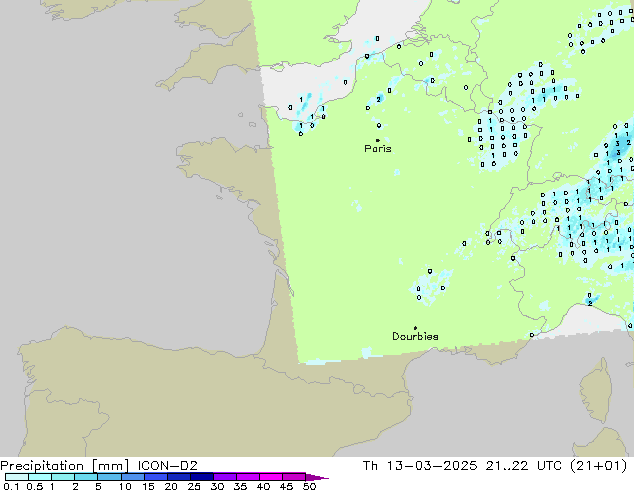
Task: Click the purple 30 mm legend swatch
Action: pos(225,477)
